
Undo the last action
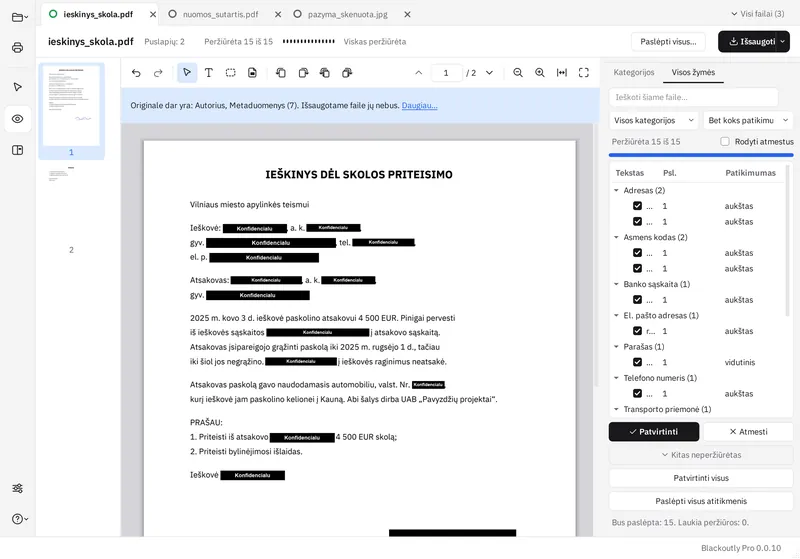click(136, 73)
